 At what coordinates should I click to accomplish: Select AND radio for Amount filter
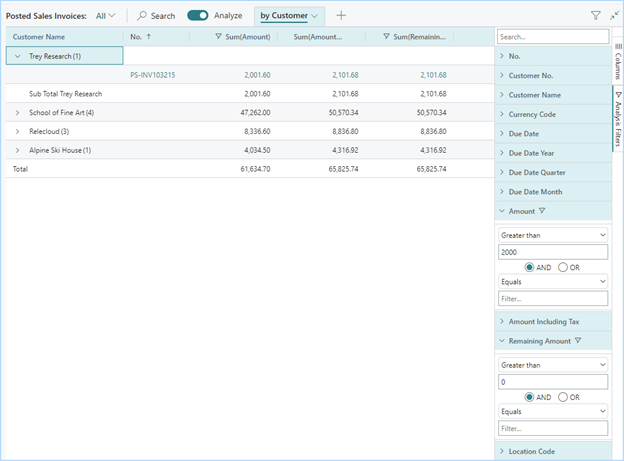coord(529,268)
